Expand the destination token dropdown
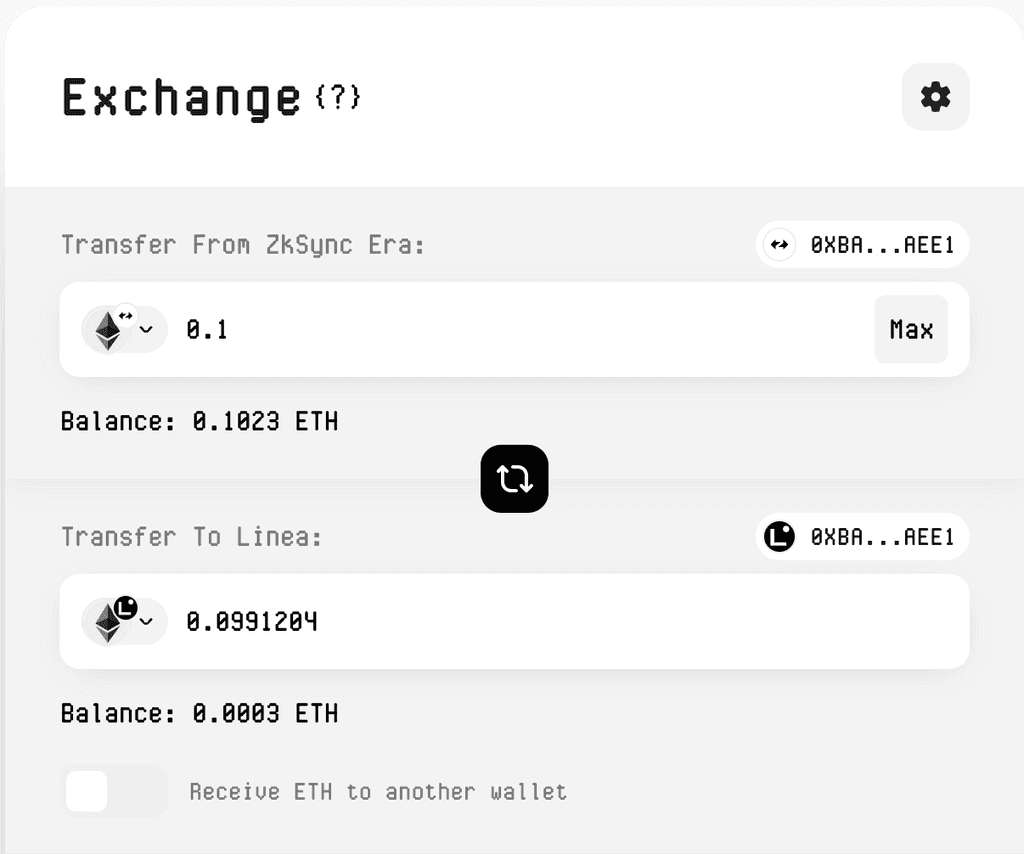Screen dimensions: 1024x854 click(144, 622)
